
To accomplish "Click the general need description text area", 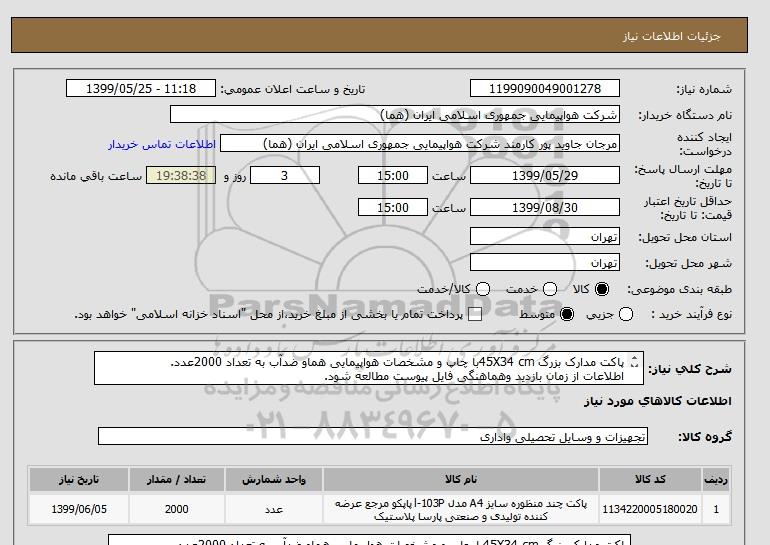I will 369,368.
